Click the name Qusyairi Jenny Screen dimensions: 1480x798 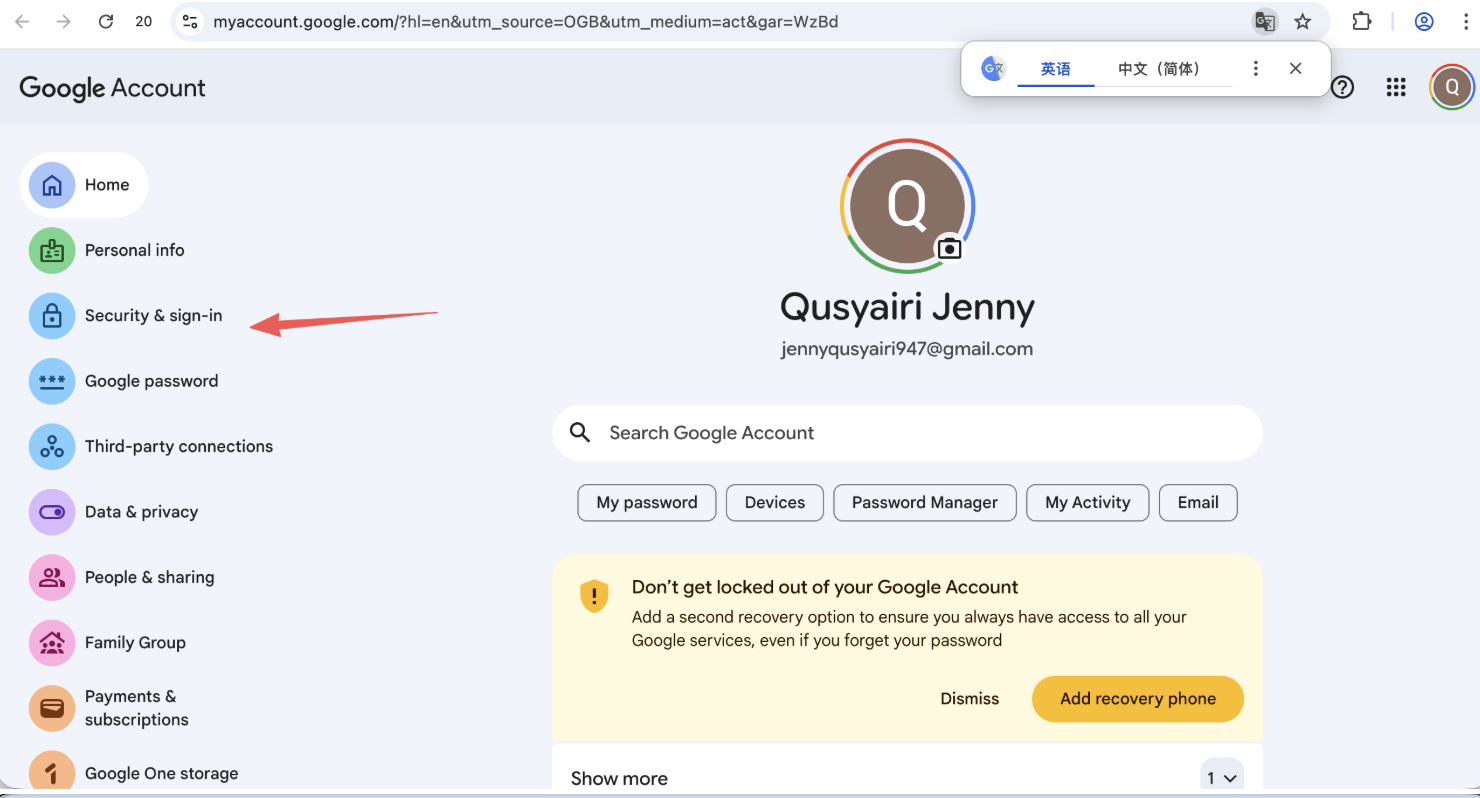pos(907,307)
